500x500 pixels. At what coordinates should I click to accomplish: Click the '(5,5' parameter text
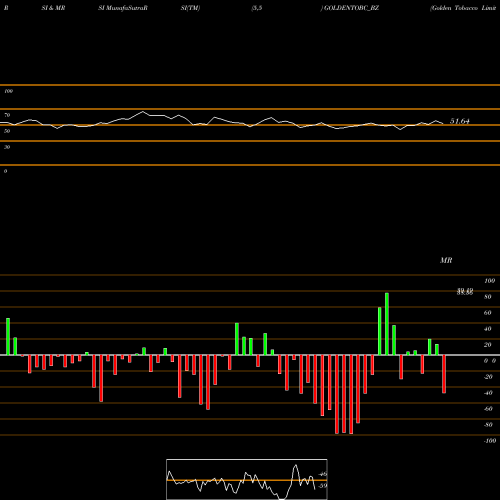257,8
